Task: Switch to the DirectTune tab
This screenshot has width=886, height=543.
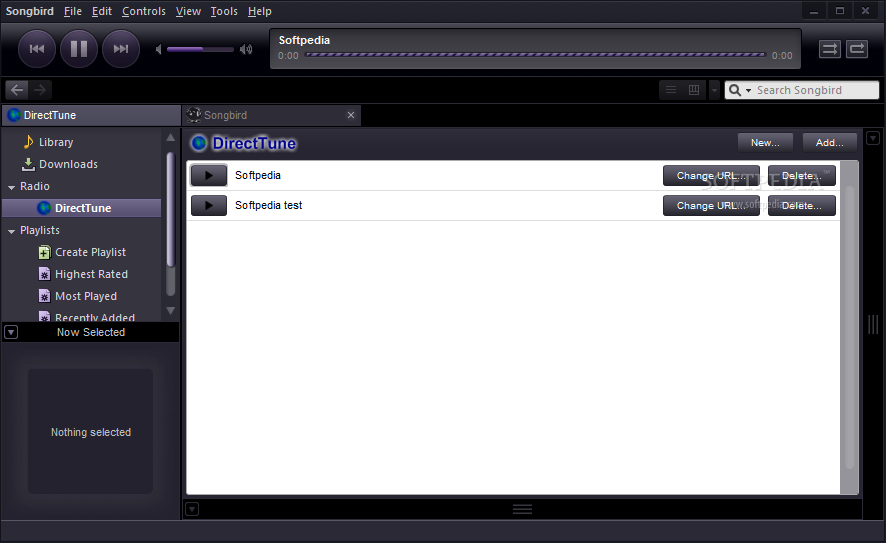Action: click(91, 115)
